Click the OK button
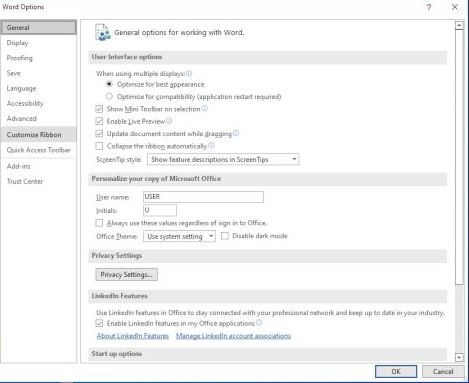Image resolution: width=469 pixels, height=383 pixels. tap(396, 371)
